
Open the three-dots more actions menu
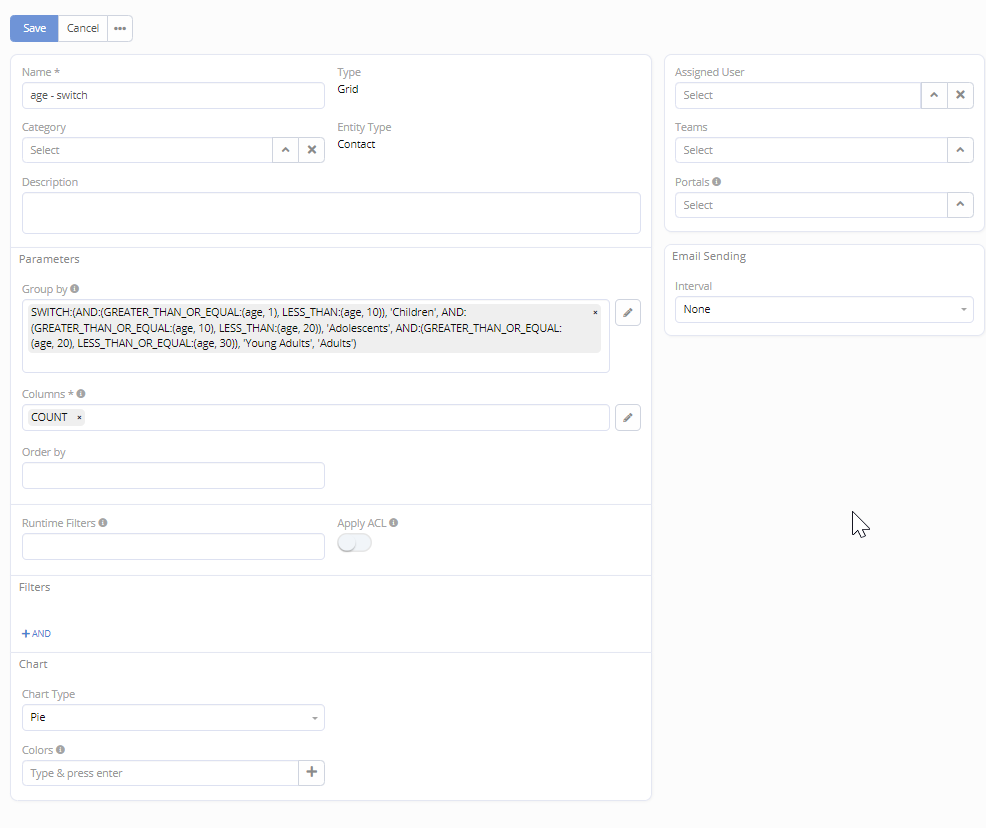click(120, 28)
